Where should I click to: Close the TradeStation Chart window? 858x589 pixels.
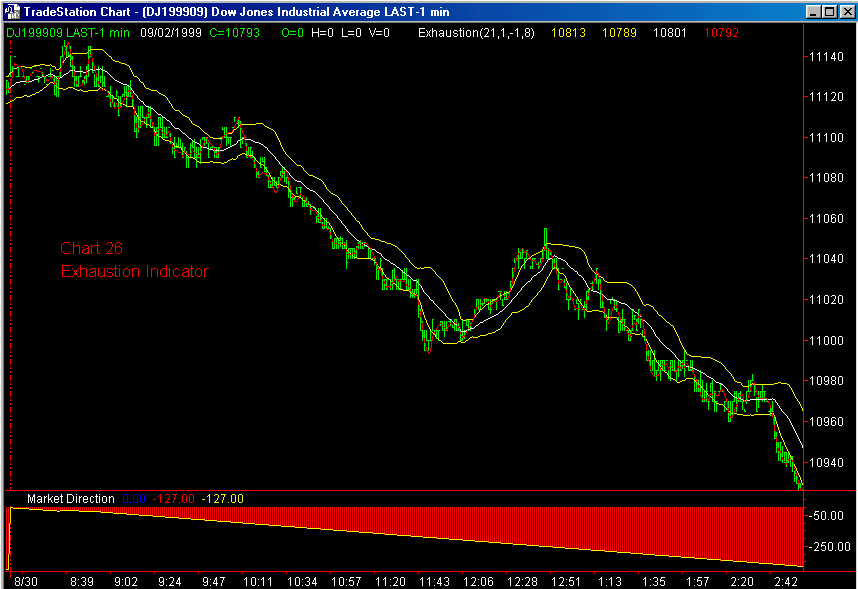[847, 11]
